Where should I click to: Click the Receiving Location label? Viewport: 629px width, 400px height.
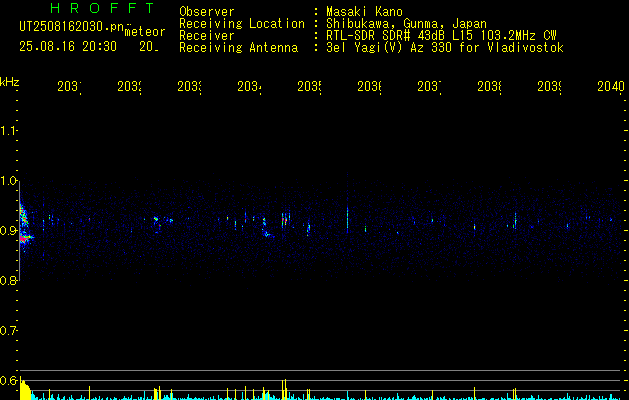[x=242, y=24]
